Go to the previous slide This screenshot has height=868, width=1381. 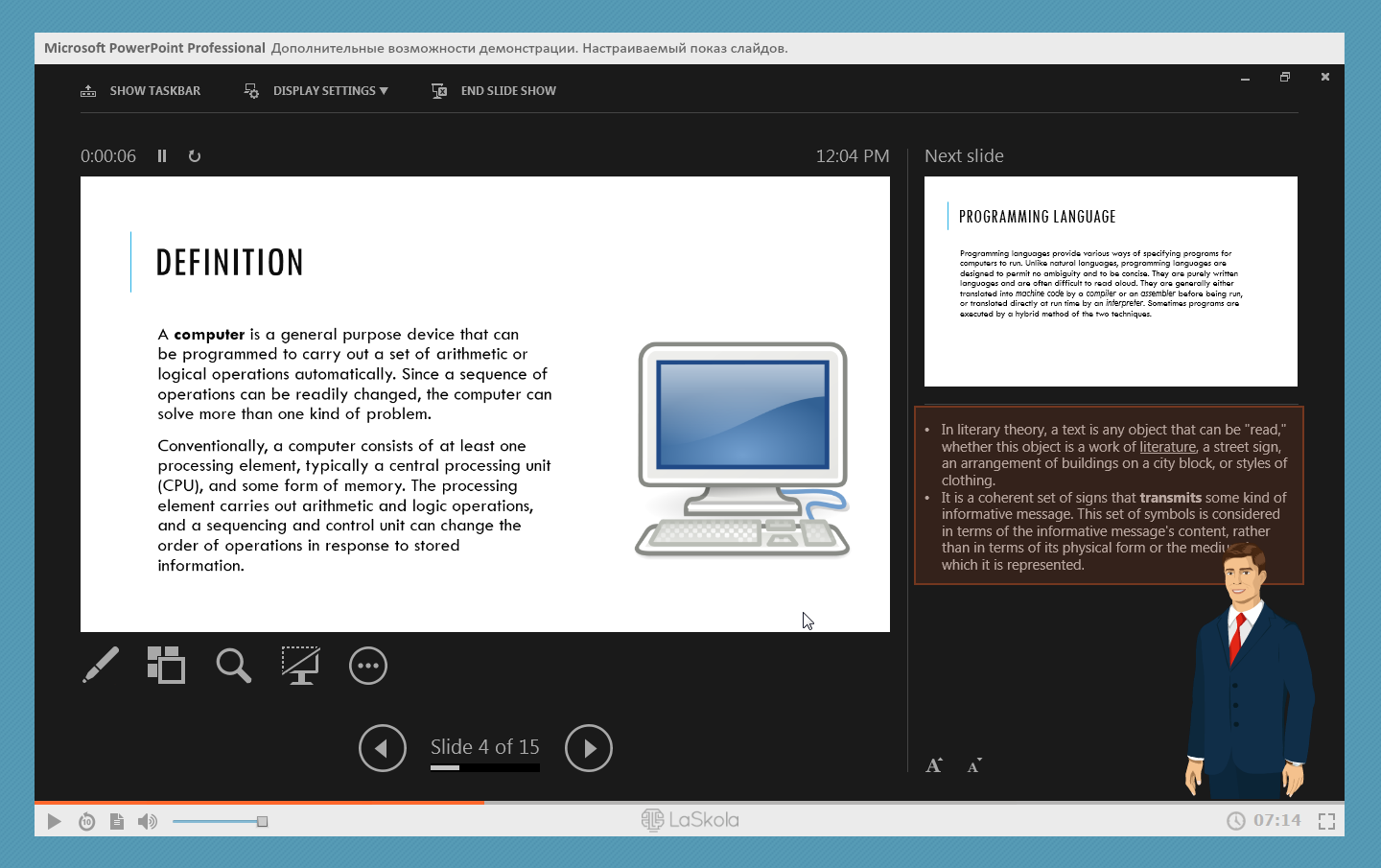(382, 748)
